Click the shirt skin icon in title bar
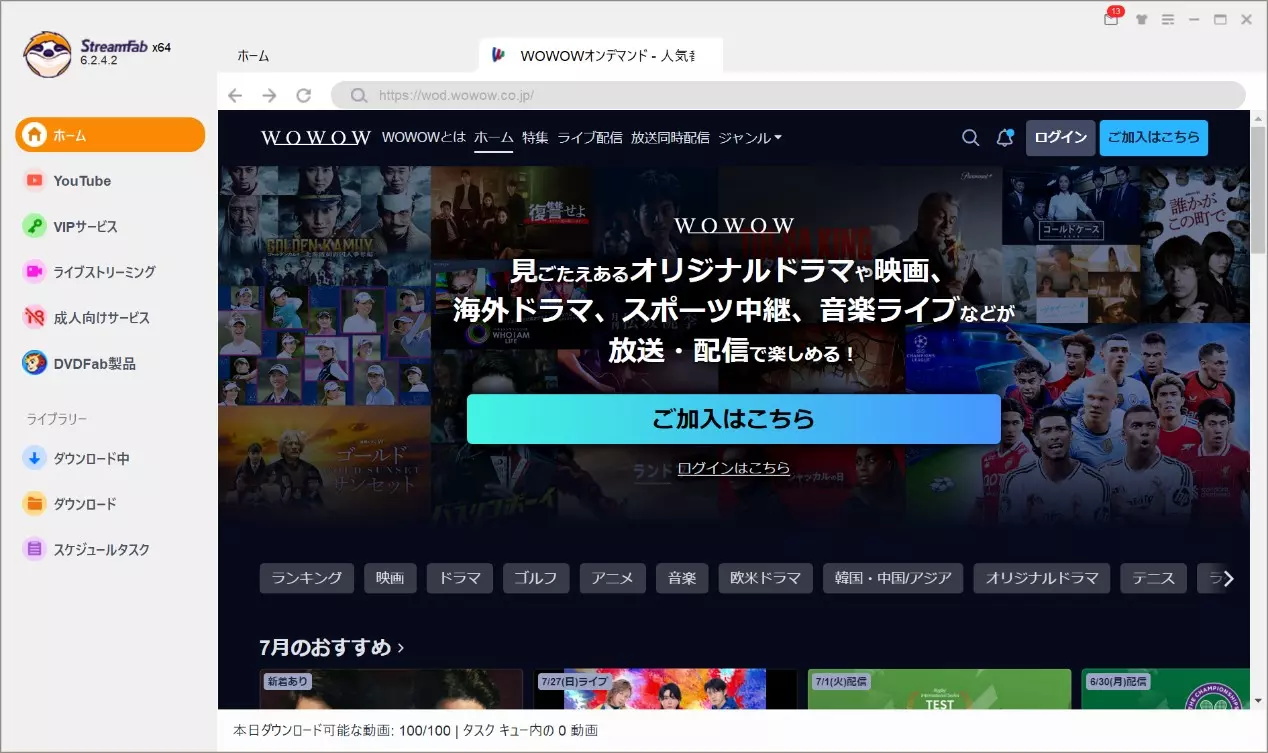The width and height of the screenshot is (1268, 753). [x=1141, y=20]
